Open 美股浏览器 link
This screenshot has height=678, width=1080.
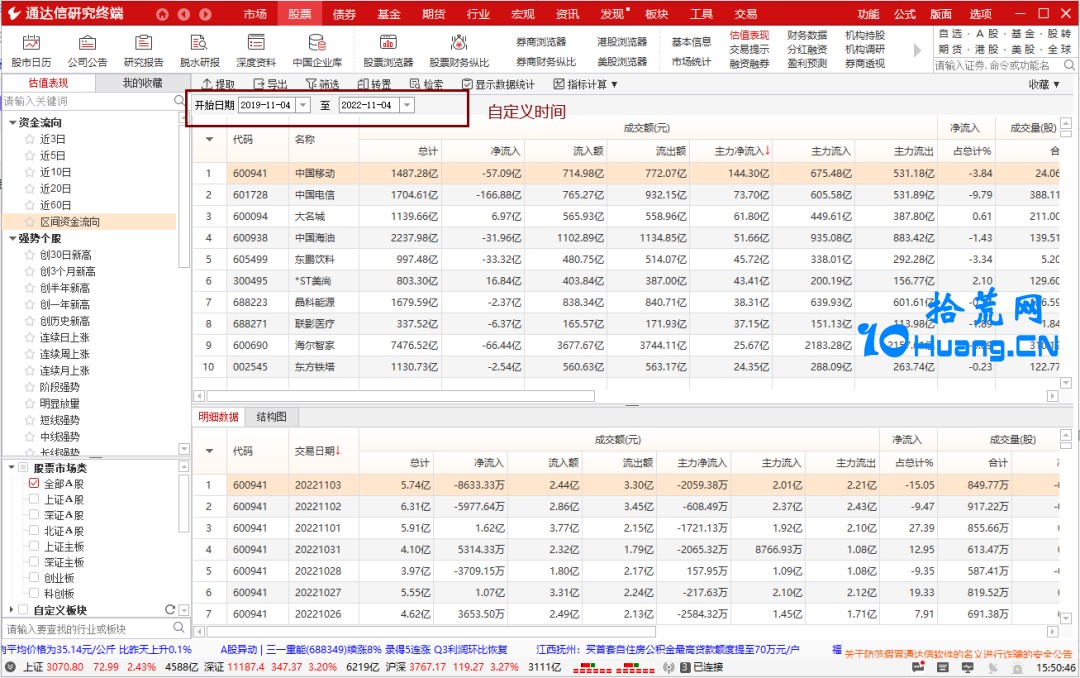click(x=622, y=61)
